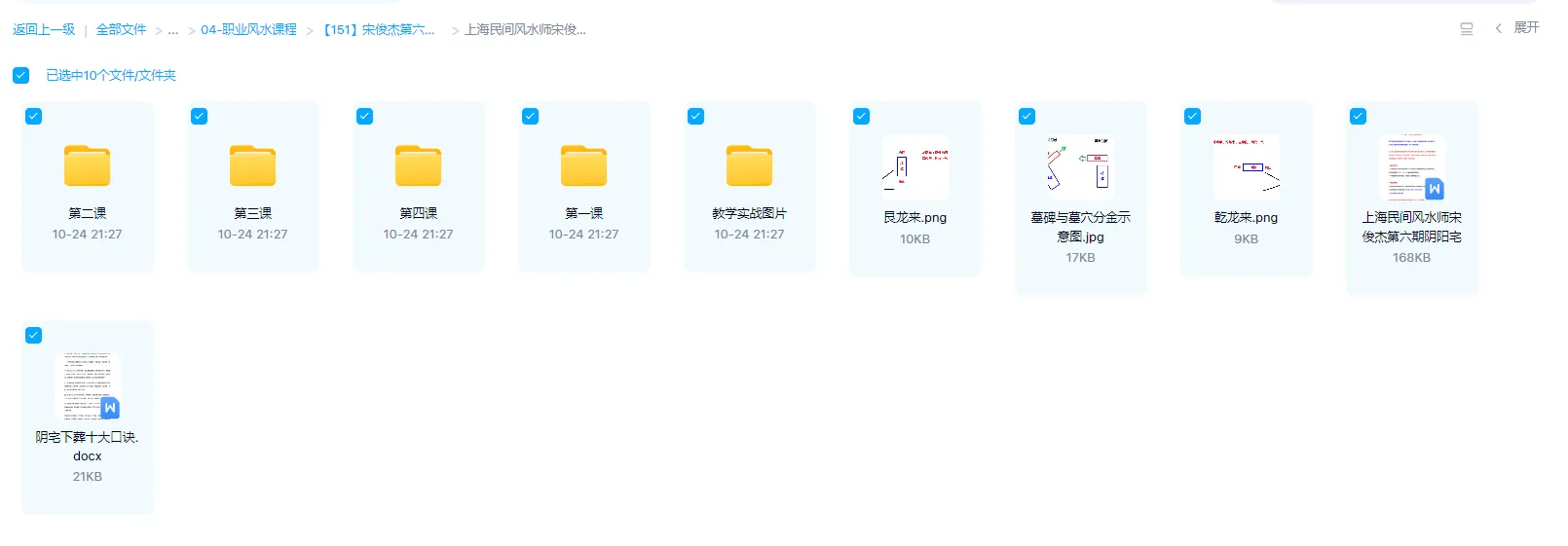The height and width of the screenshot is (546, 1568).
Task: Uncheck the 第二课 folder checkbox
Action: click(33, 116)
